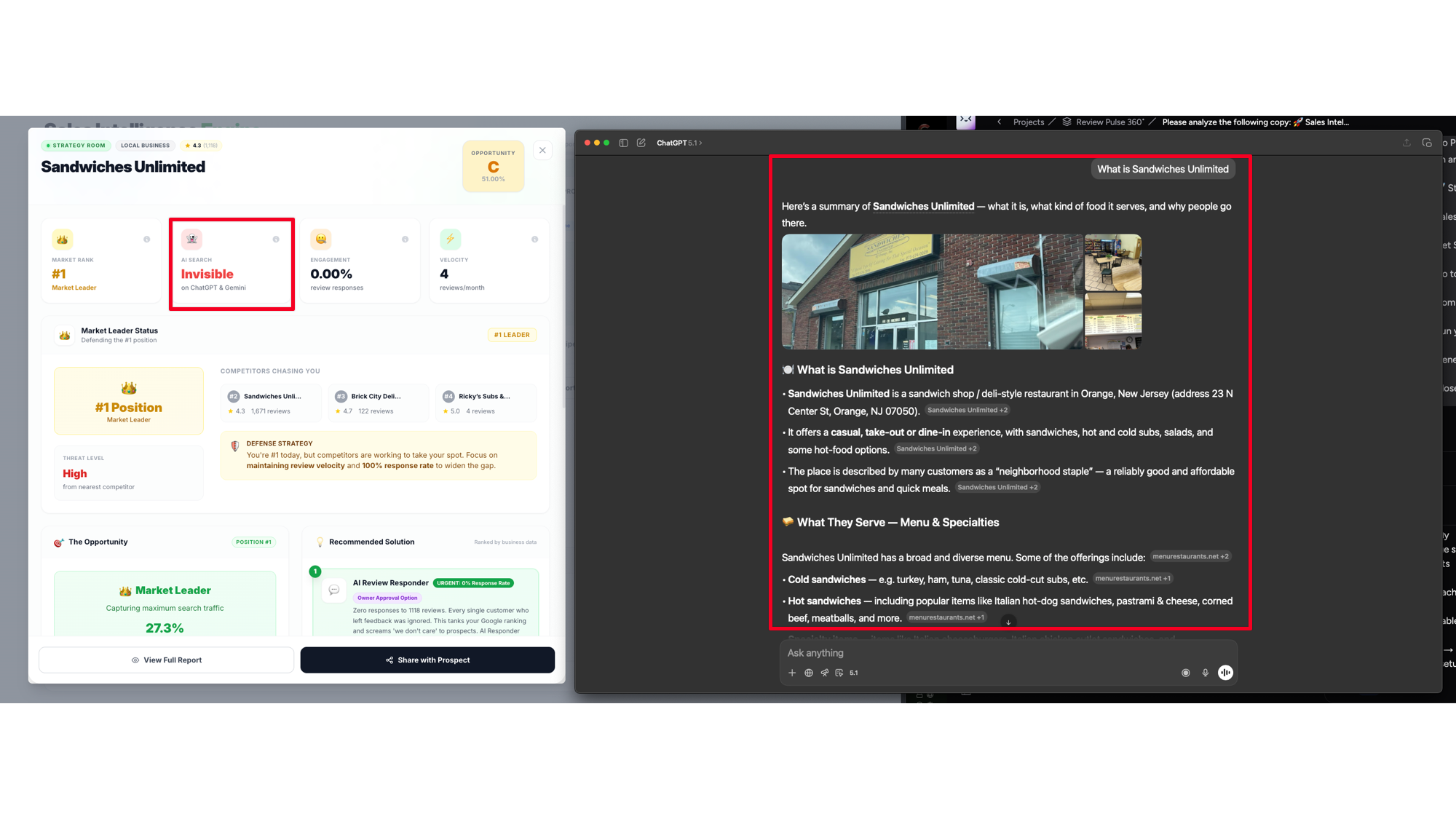Start a new chat in ChatGPT window
This screenshot has height=819, width=1456.
click(641, 143)
